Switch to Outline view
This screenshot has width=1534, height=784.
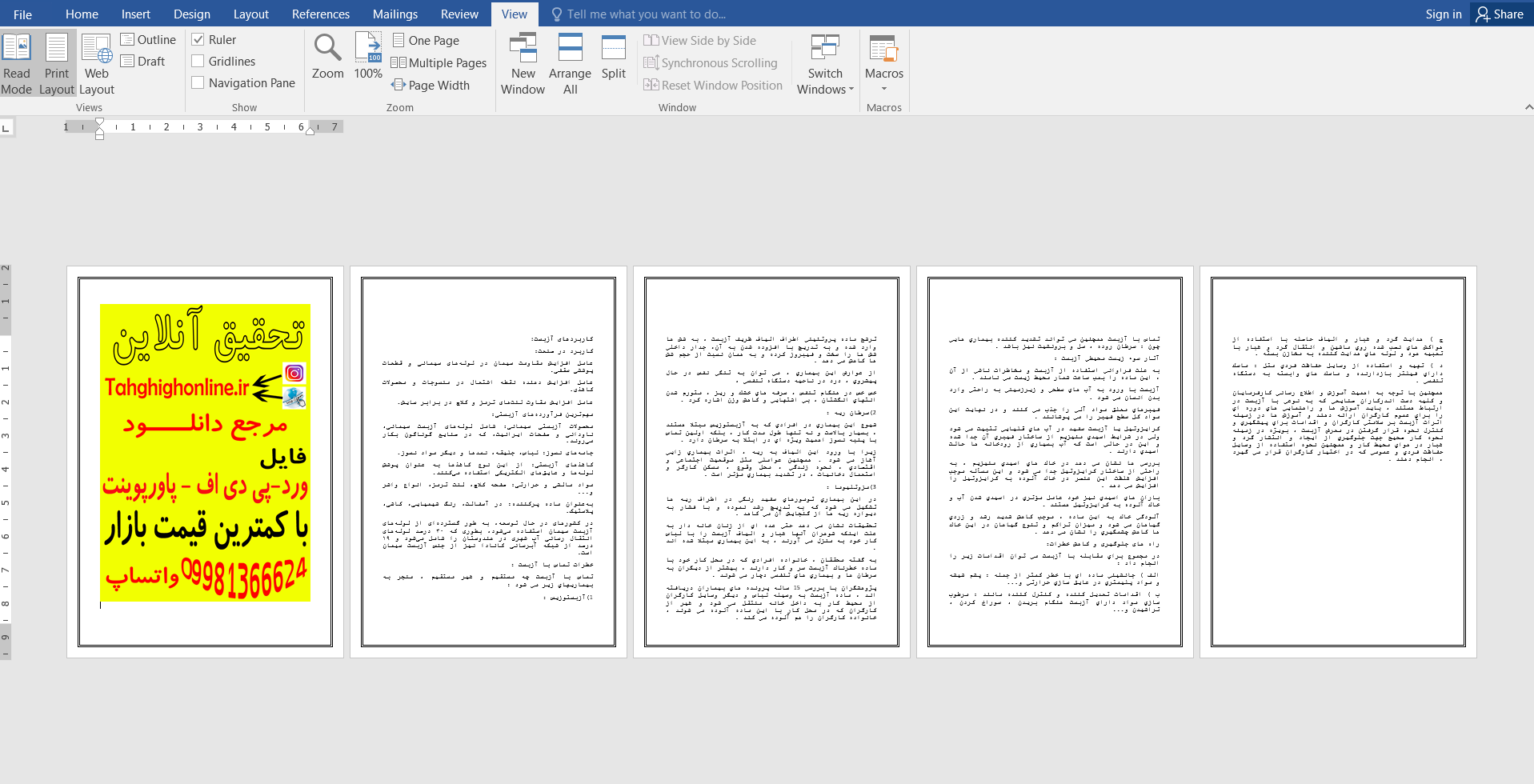148,39
